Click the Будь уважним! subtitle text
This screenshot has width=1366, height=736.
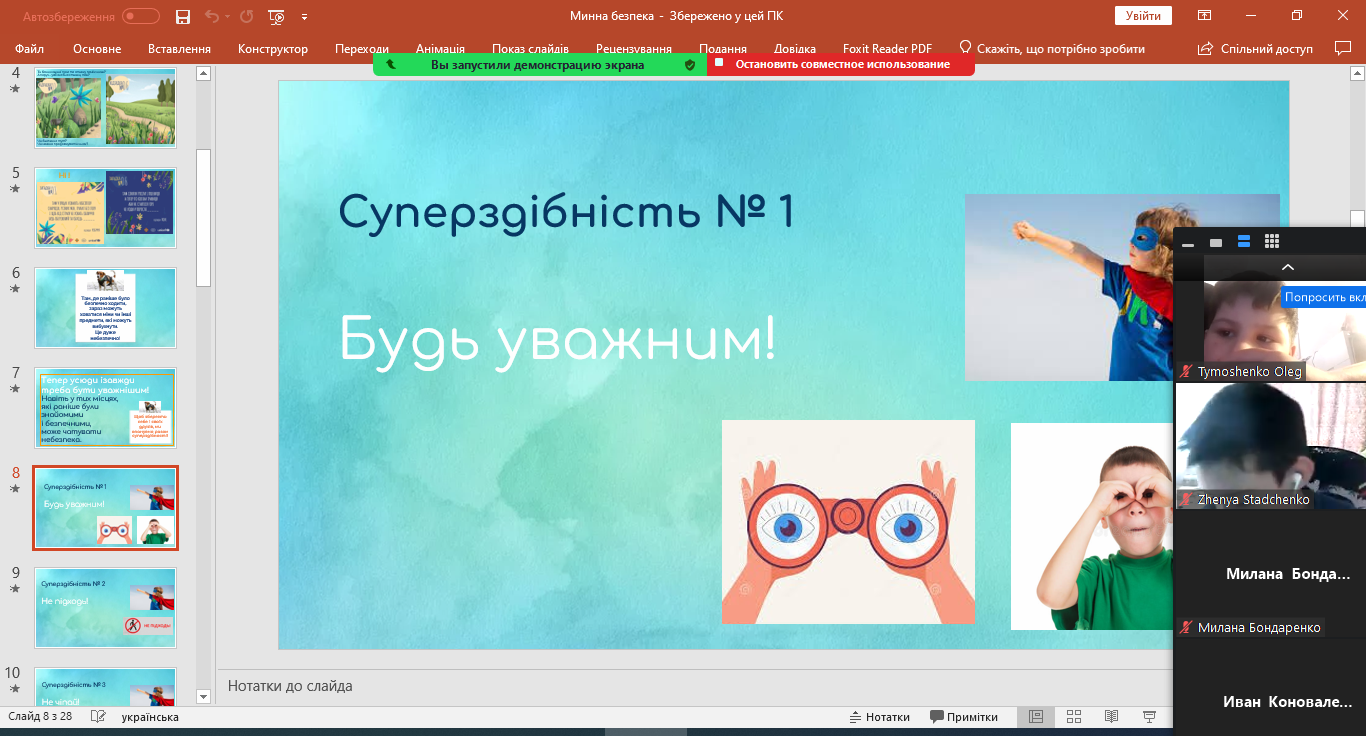(557, 340)
